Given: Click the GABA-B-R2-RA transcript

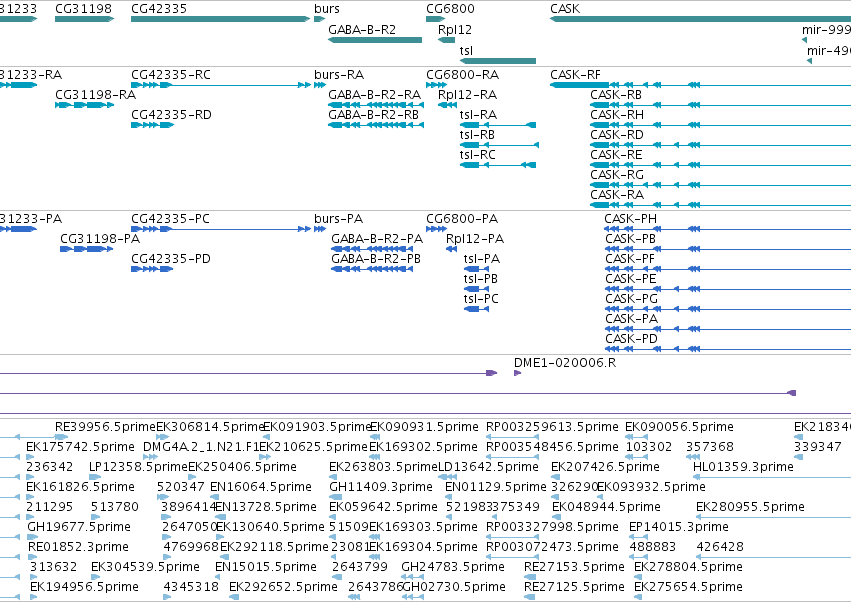Looking at the screenshot, I should pos(376,105).
